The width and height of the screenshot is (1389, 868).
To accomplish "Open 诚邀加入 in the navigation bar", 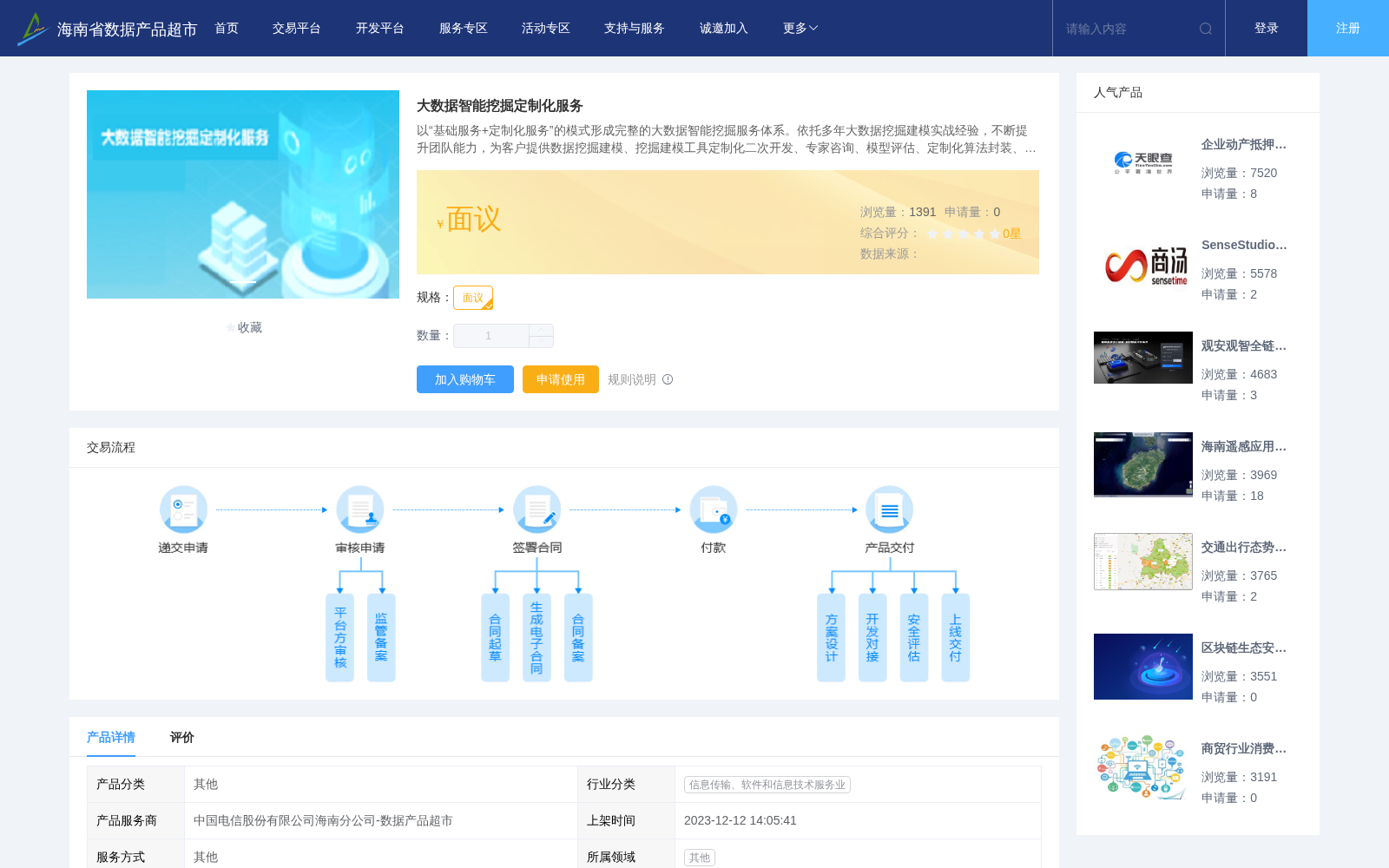I will [724, 29].
